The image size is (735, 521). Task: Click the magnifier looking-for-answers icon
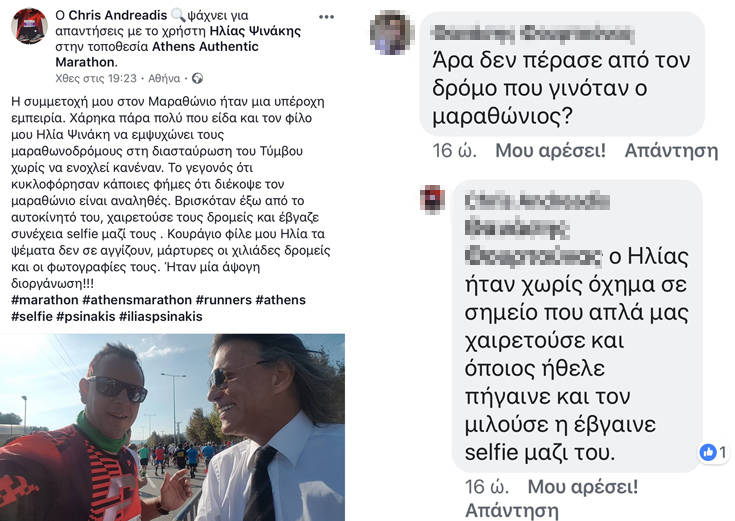pos(178,15)
